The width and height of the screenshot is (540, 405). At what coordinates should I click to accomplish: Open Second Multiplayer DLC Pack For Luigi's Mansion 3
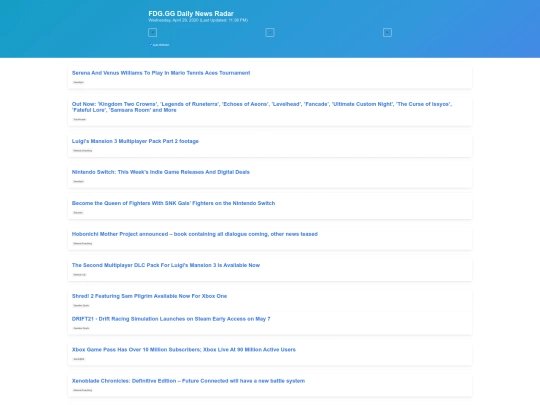pyautogui.click(x=166, y=265)
